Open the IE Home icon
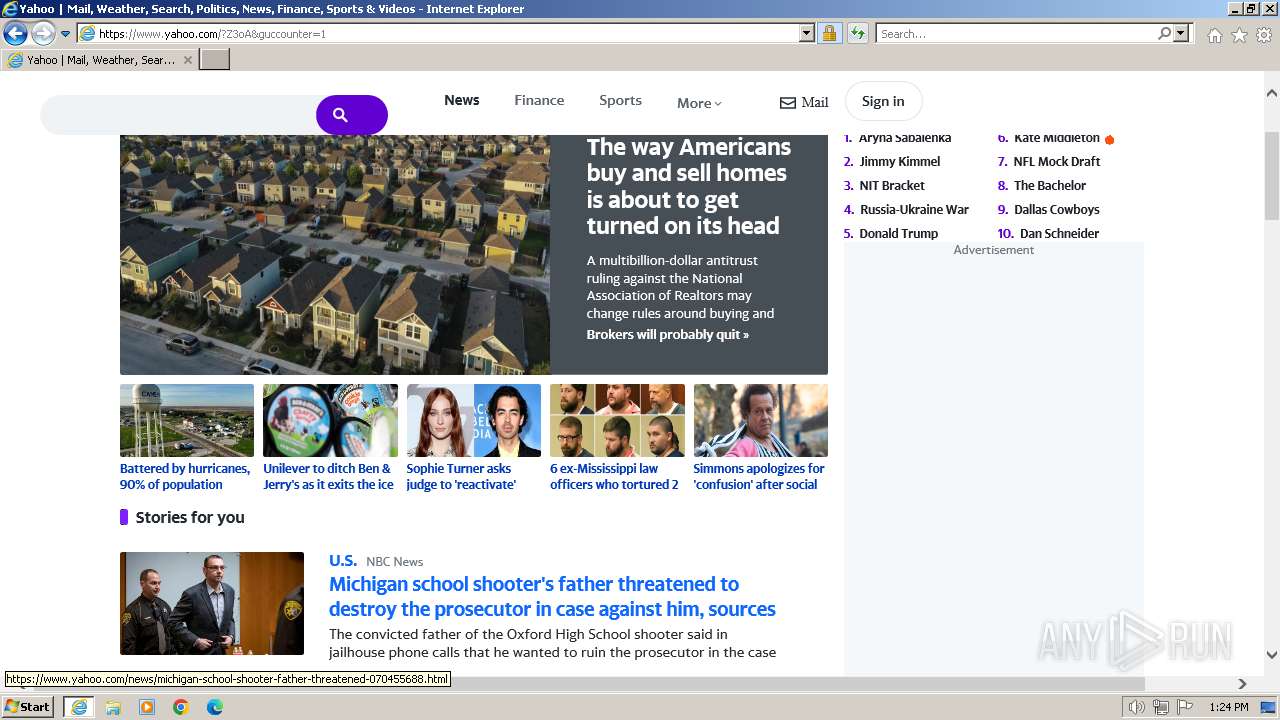1280x720 pixels. point(1214,35)
